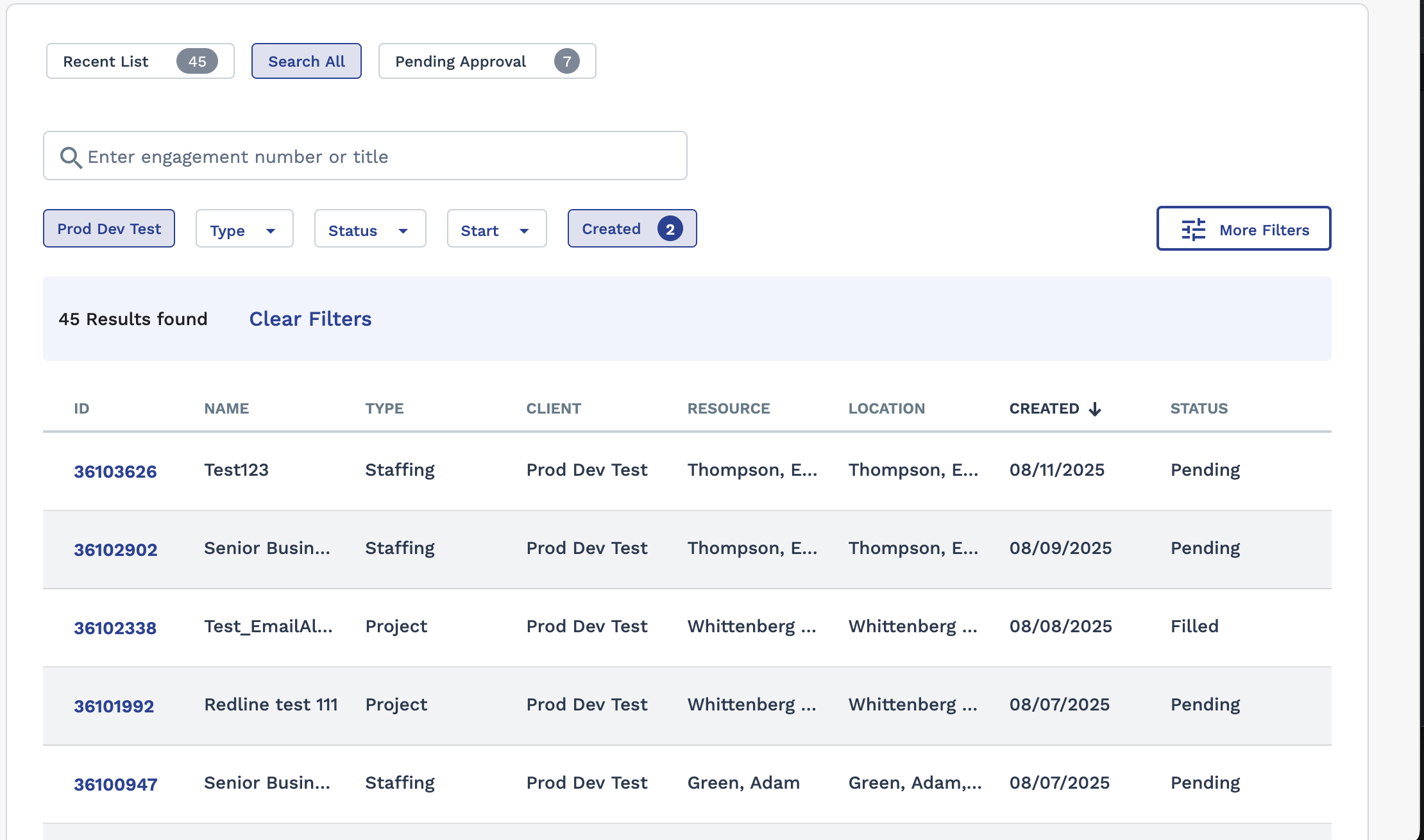Toggle the Created filter chip

(x=611, y=229)
